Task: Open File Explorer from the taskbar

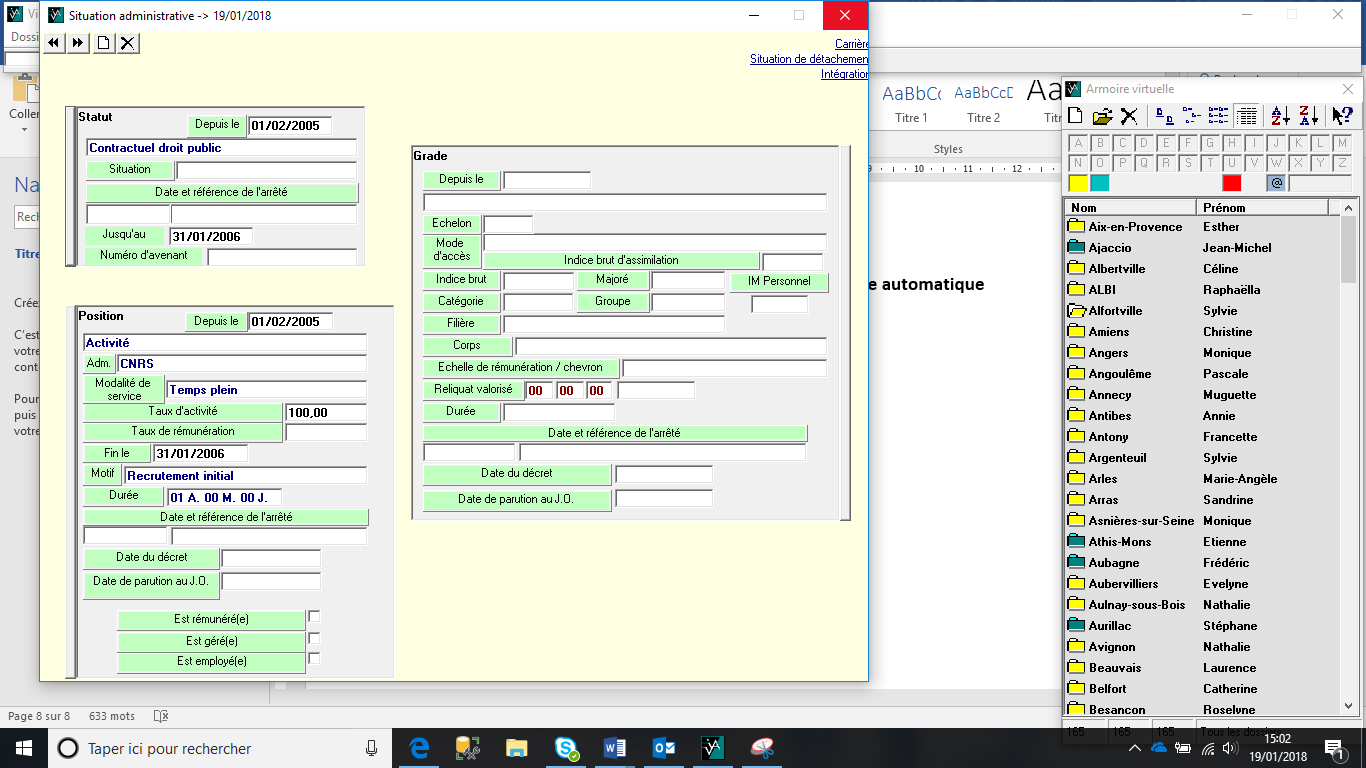Action: click(x=517, y=748)
